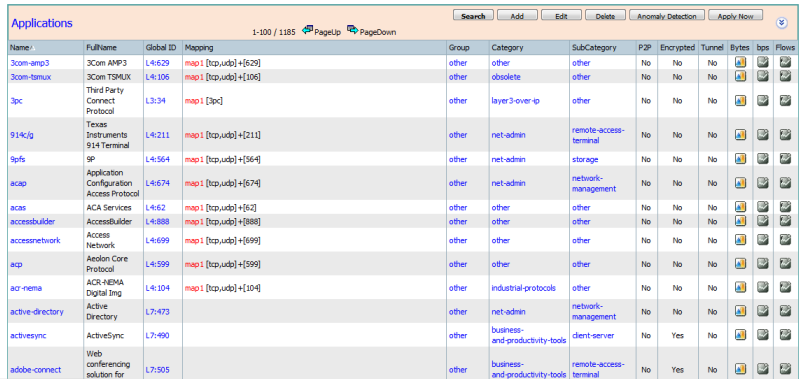
Task: Open Global ID L4:629 link
Action: click(x=157, y=63)
